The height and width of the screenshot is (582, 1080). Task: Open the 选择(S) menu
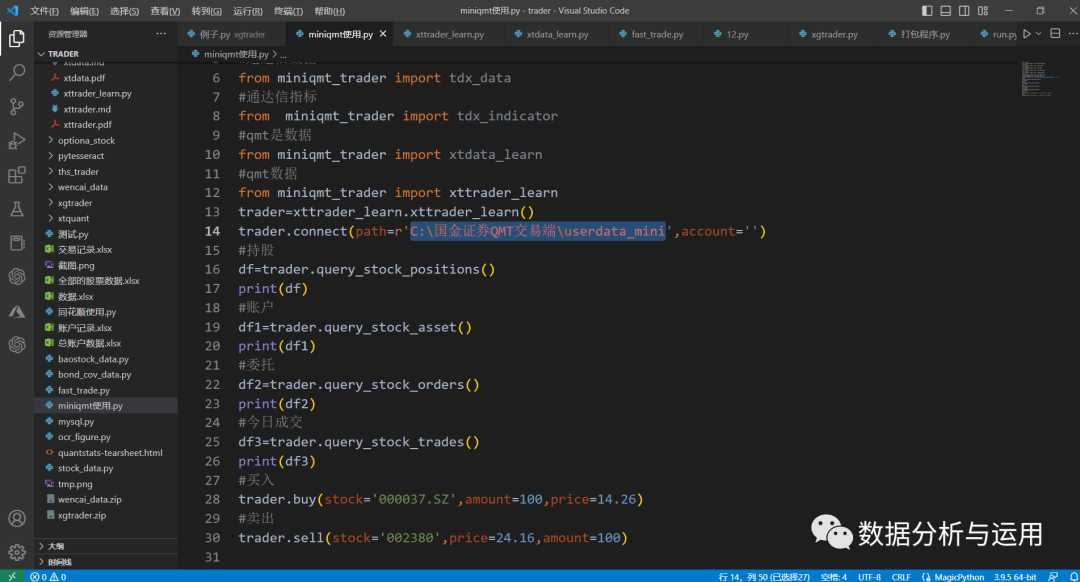124,11
